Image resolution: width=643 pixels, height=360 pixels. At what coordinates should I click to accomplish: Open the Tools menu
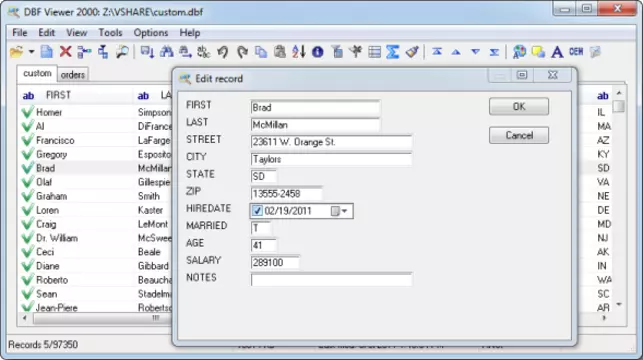[x=110, y=32]
